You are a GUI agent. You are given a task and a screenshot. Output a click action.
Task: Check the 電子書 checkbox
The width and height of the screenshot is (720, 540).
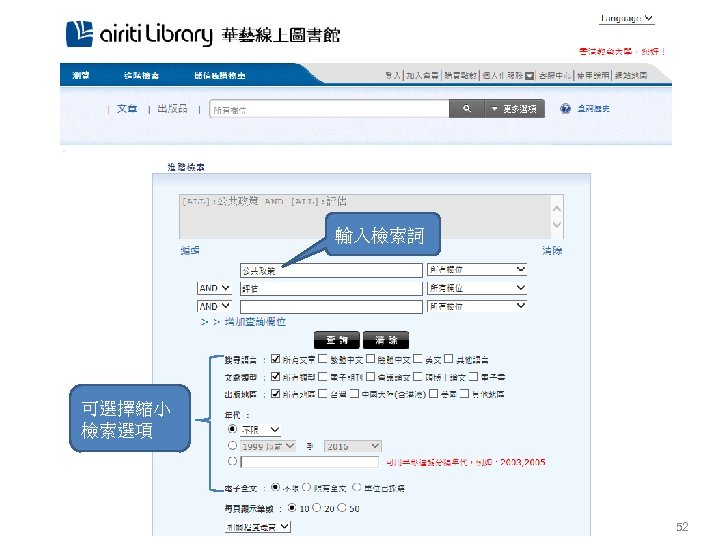point(473,377)
